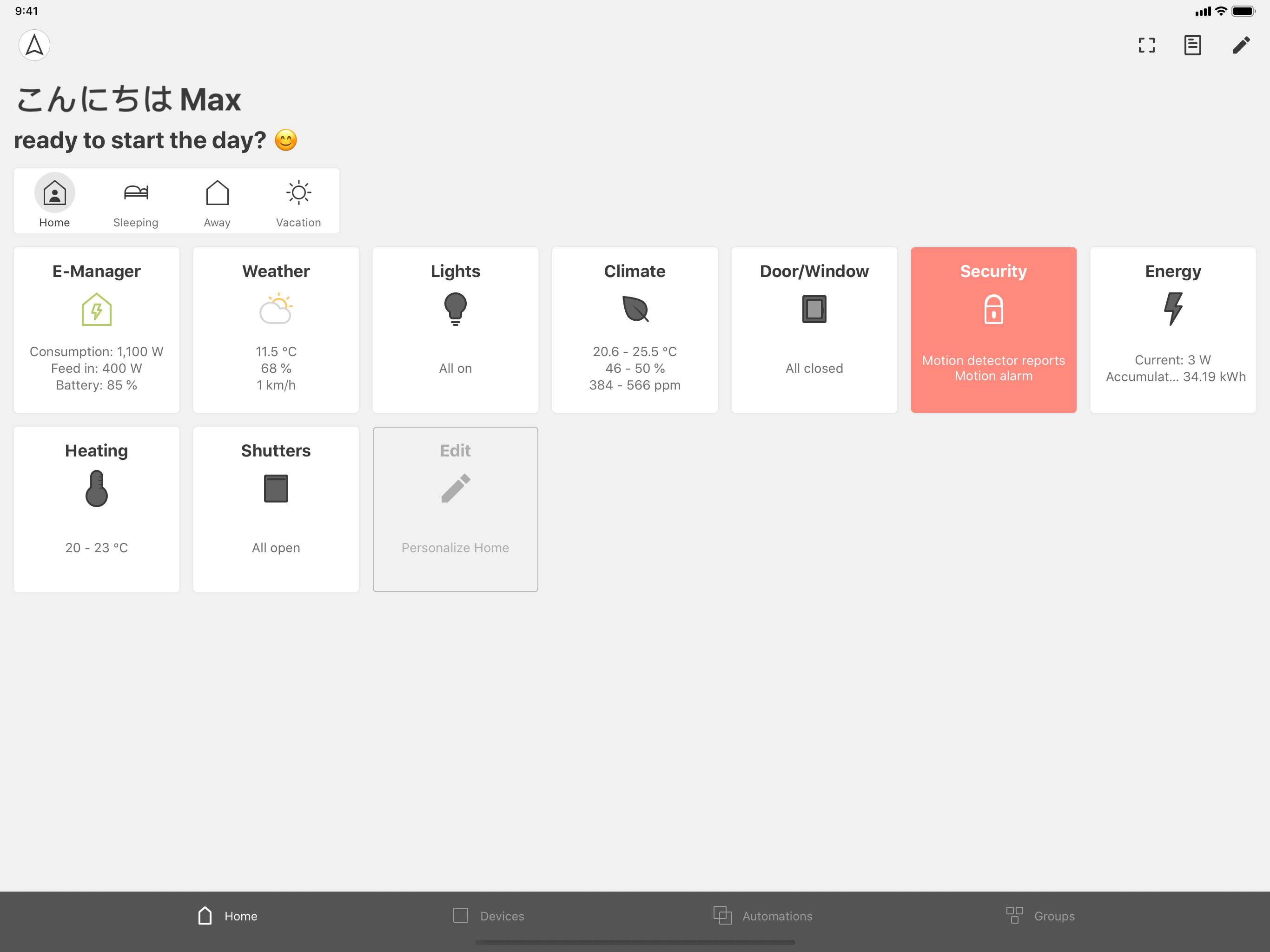Click 'All on' lights status

(455, 369)
